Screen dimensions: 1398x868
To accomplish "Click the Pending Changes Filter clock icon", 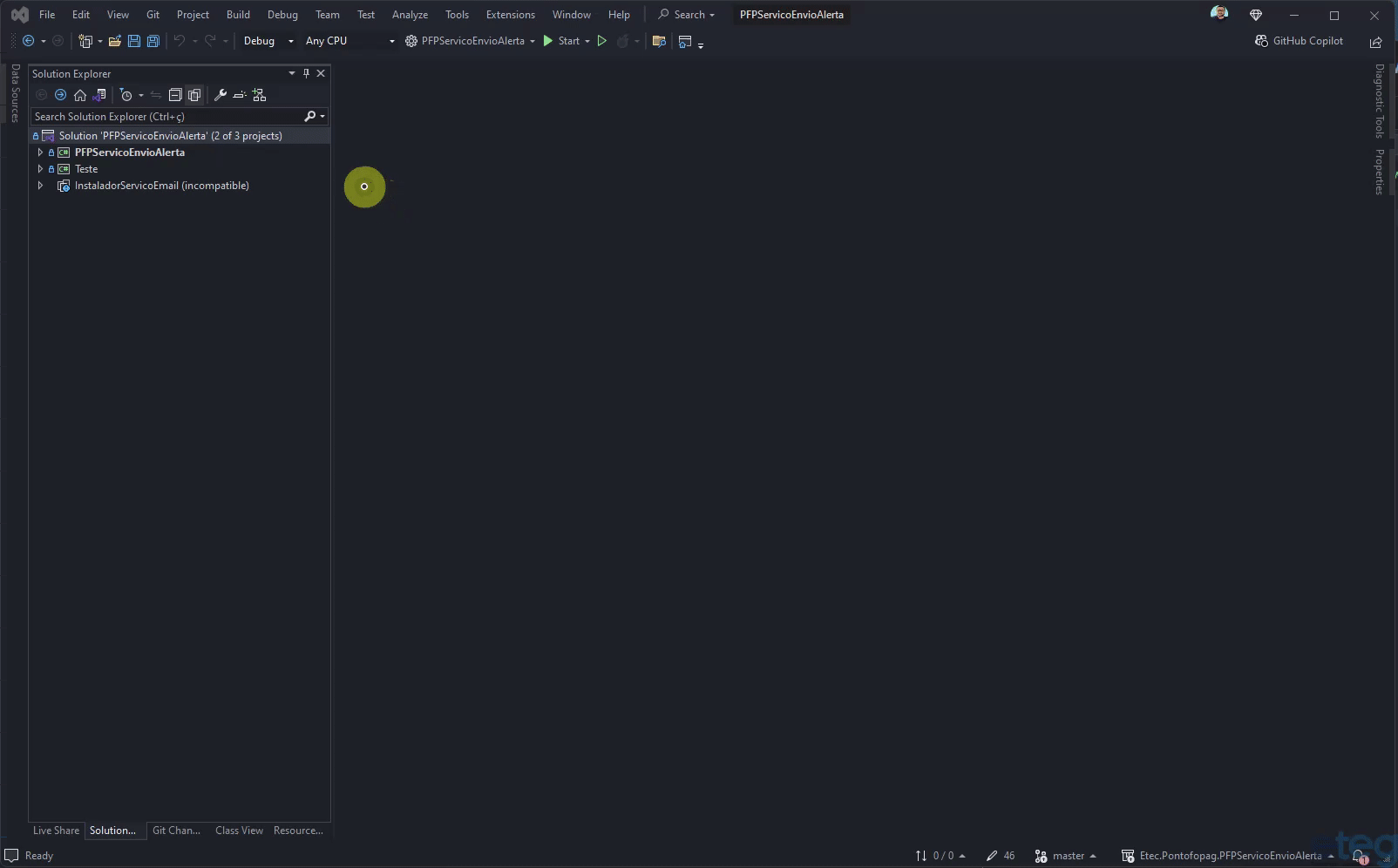I will click(126, 95).
